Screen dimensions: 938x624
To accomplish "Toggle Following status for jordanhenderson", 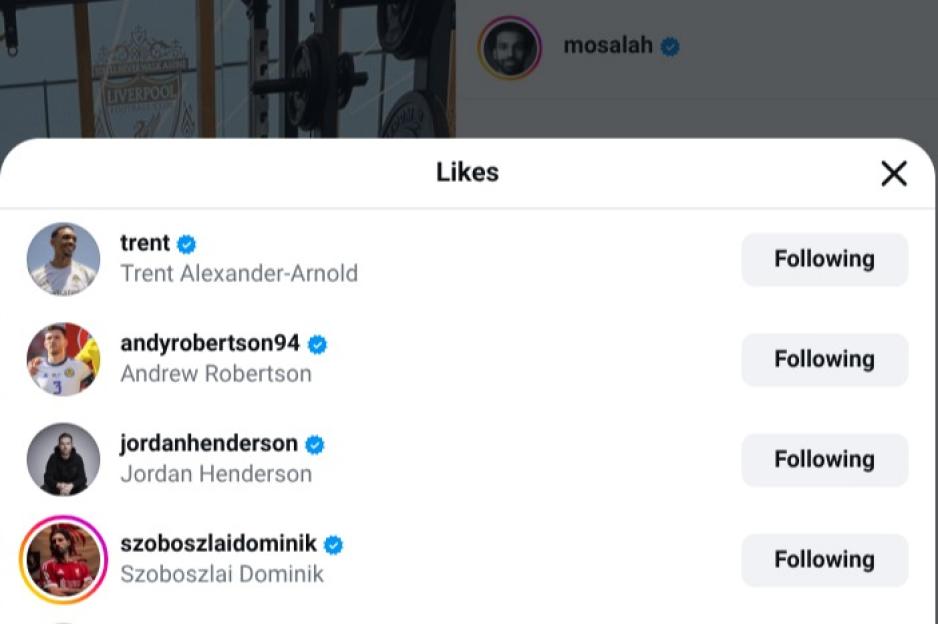I will (824, 459).
